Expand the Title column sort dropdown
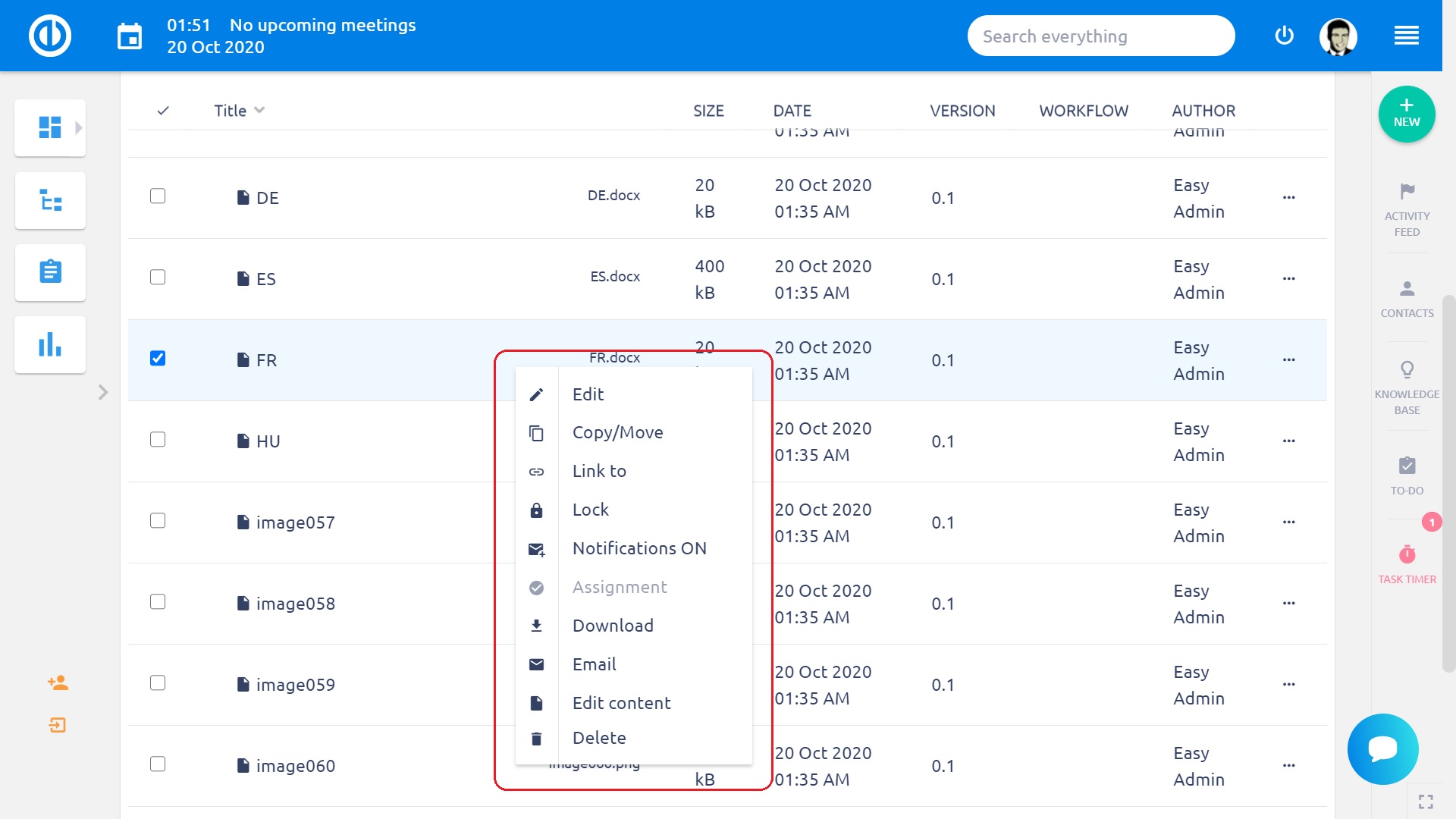The image size is (1456, 819). click(x=259, y=110)
